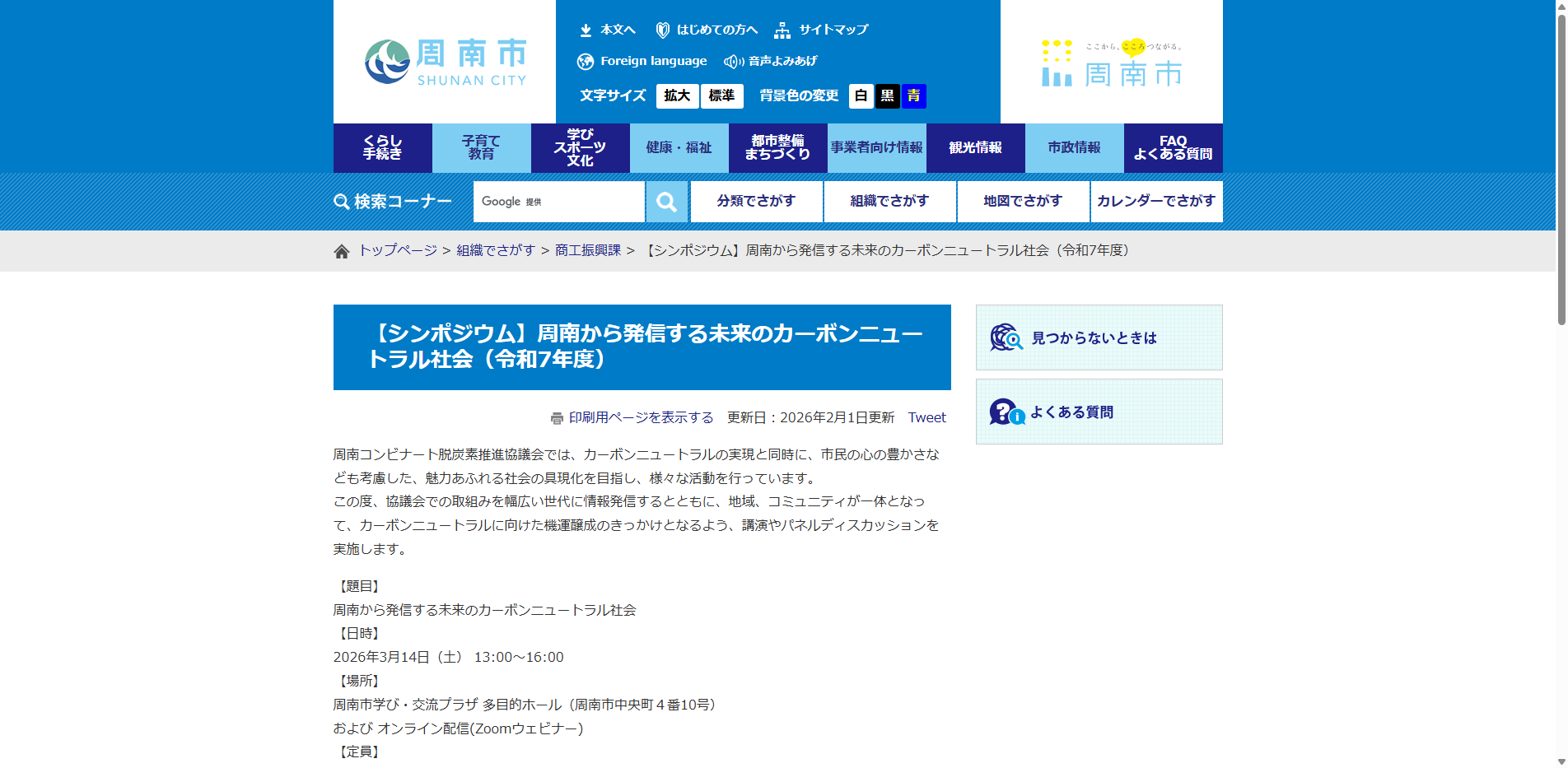This screenshot has height=768, width=1568.
Task: Click the globe Foreign language icon
Action: point(586,62)
